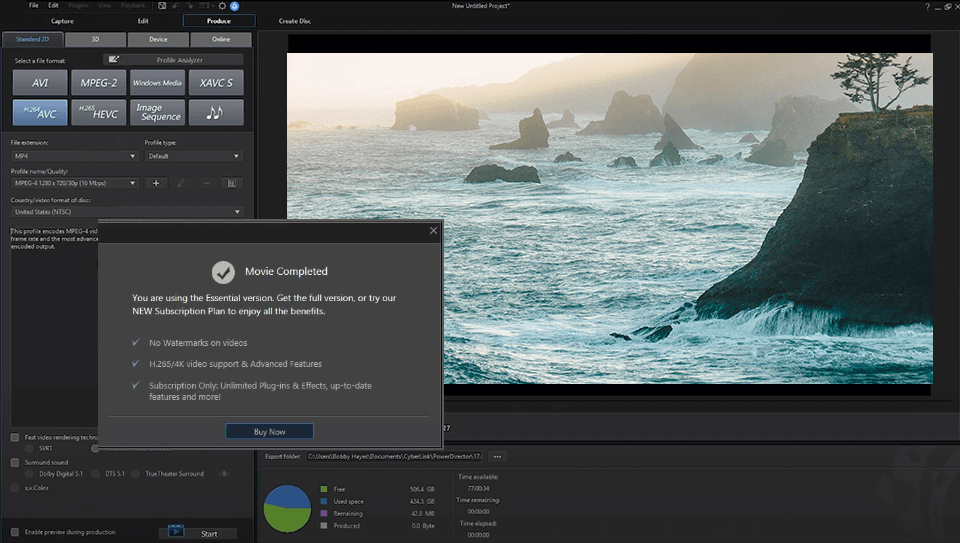Choose the Windows Media format button
The width and height of the screenshot is (960, 543).
[157, 83]
